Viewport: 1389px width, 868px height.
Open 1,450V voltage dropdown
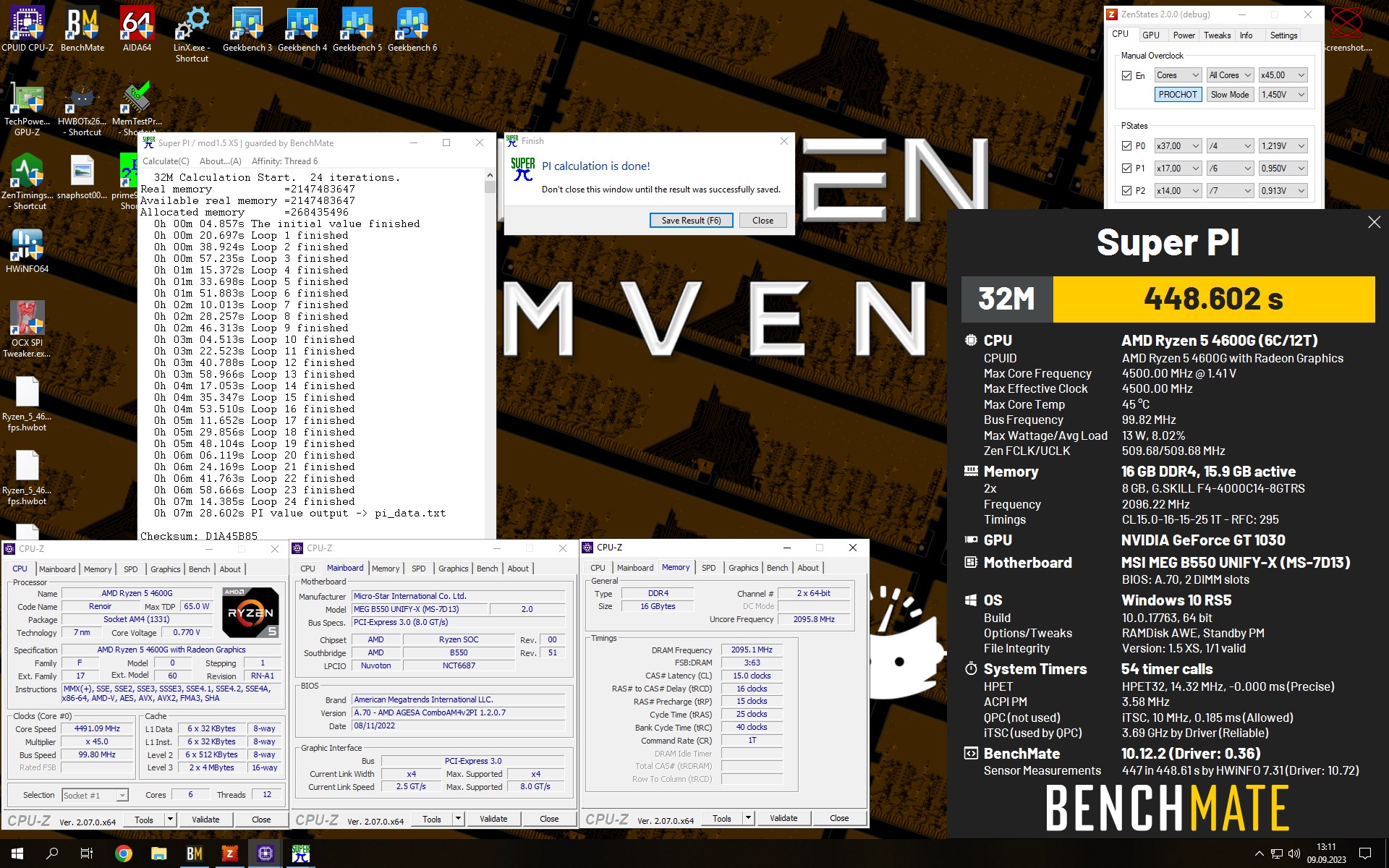(1283, 95)
